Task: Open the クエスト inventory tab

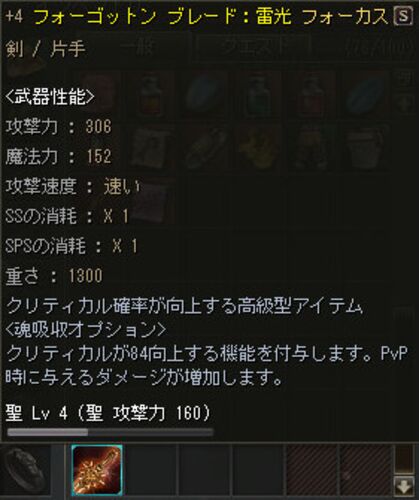Action: (253, 49)
